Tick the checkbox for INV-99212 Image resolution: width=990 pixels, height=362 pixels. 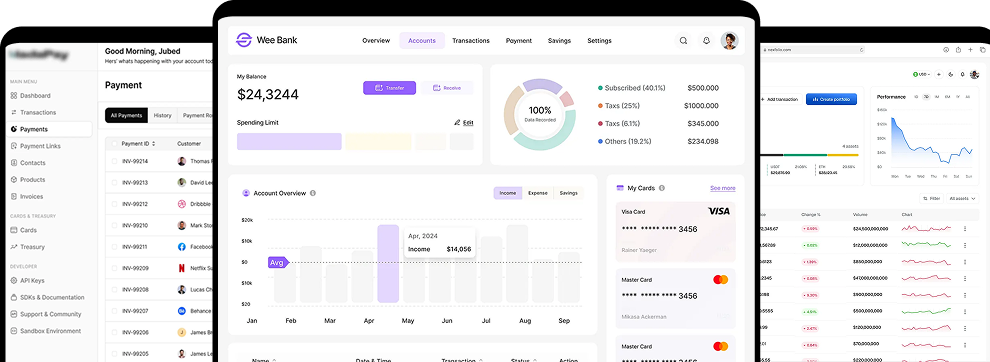[x=114, y=204]
